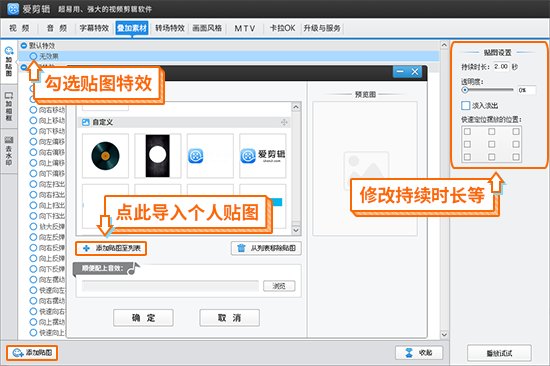Click the sound effect file path field
Screen dimensions: 550x366
[x=170, y=286]
